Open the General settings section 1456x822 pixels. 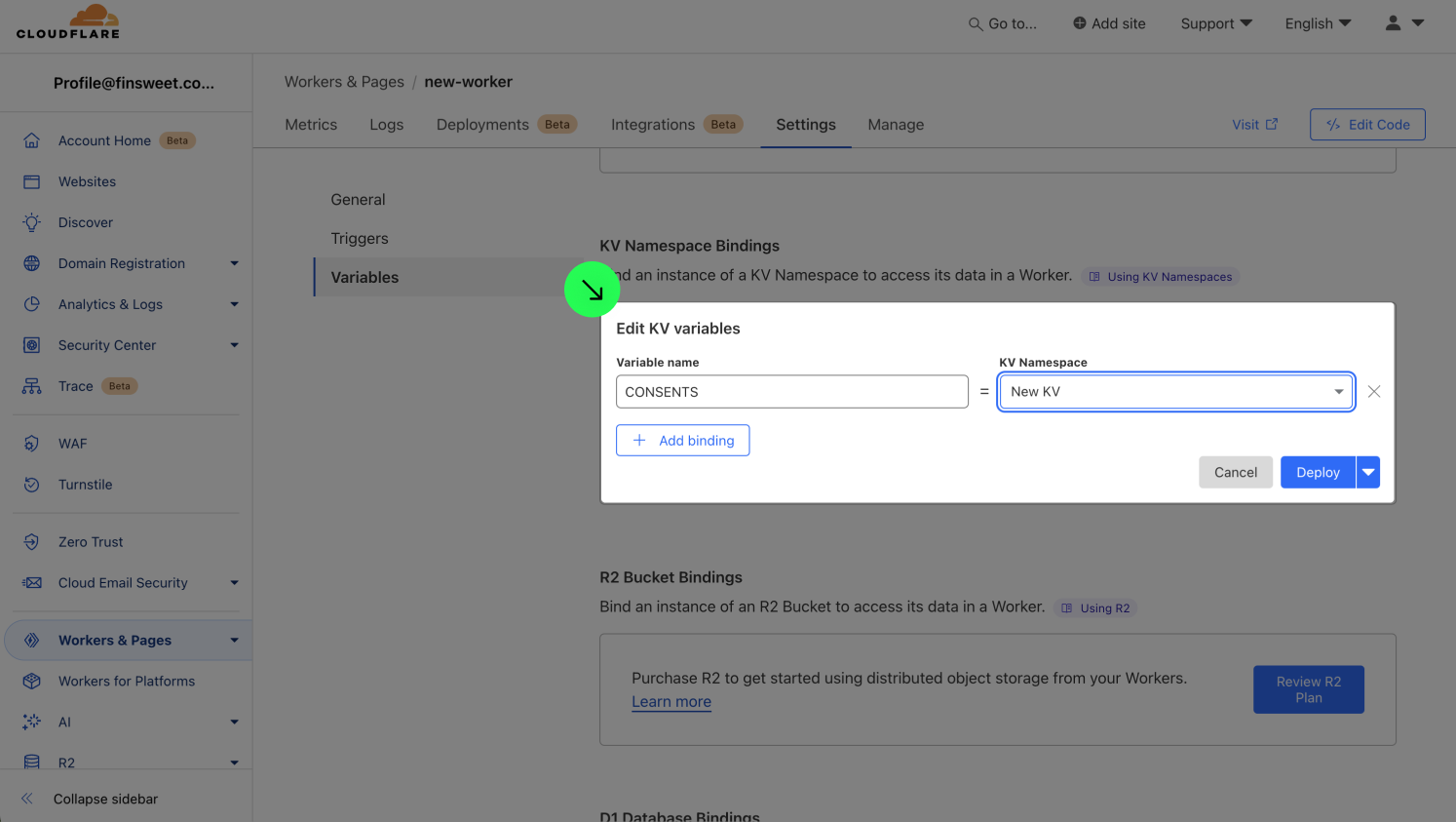pyautogui.click(x=358, y=200)
